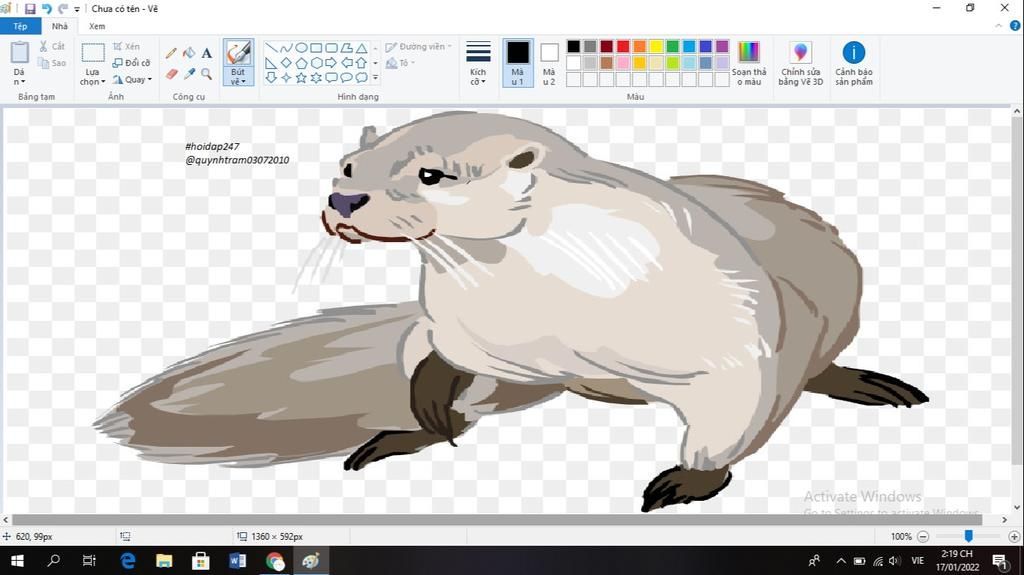Switch to the Xem ribbon tab
This screenshot has width=1024, height=575.
[97, 26]
